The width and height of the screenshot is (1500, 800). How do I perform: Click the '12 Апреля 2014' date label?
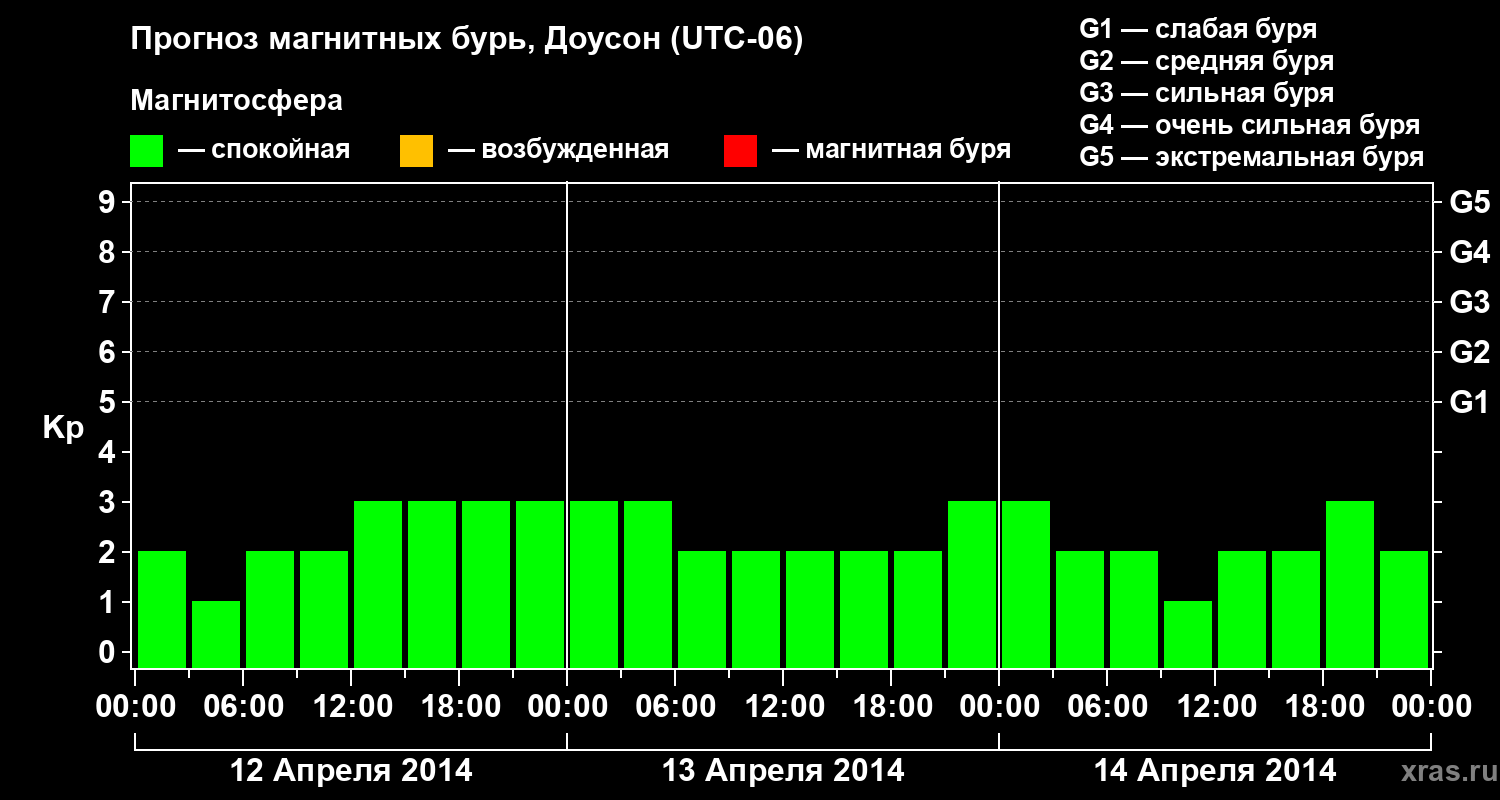(351, 771)
